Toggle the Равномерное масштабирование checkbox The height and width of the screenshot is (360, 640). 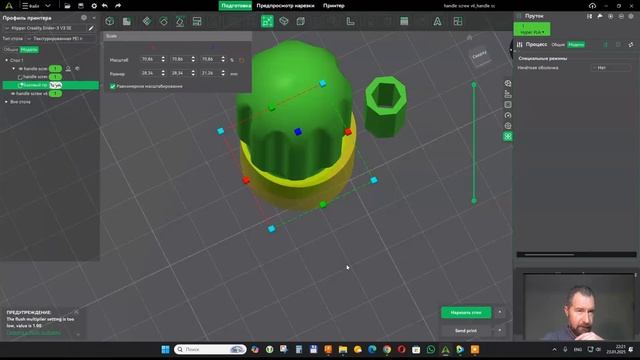click(113, 87)
